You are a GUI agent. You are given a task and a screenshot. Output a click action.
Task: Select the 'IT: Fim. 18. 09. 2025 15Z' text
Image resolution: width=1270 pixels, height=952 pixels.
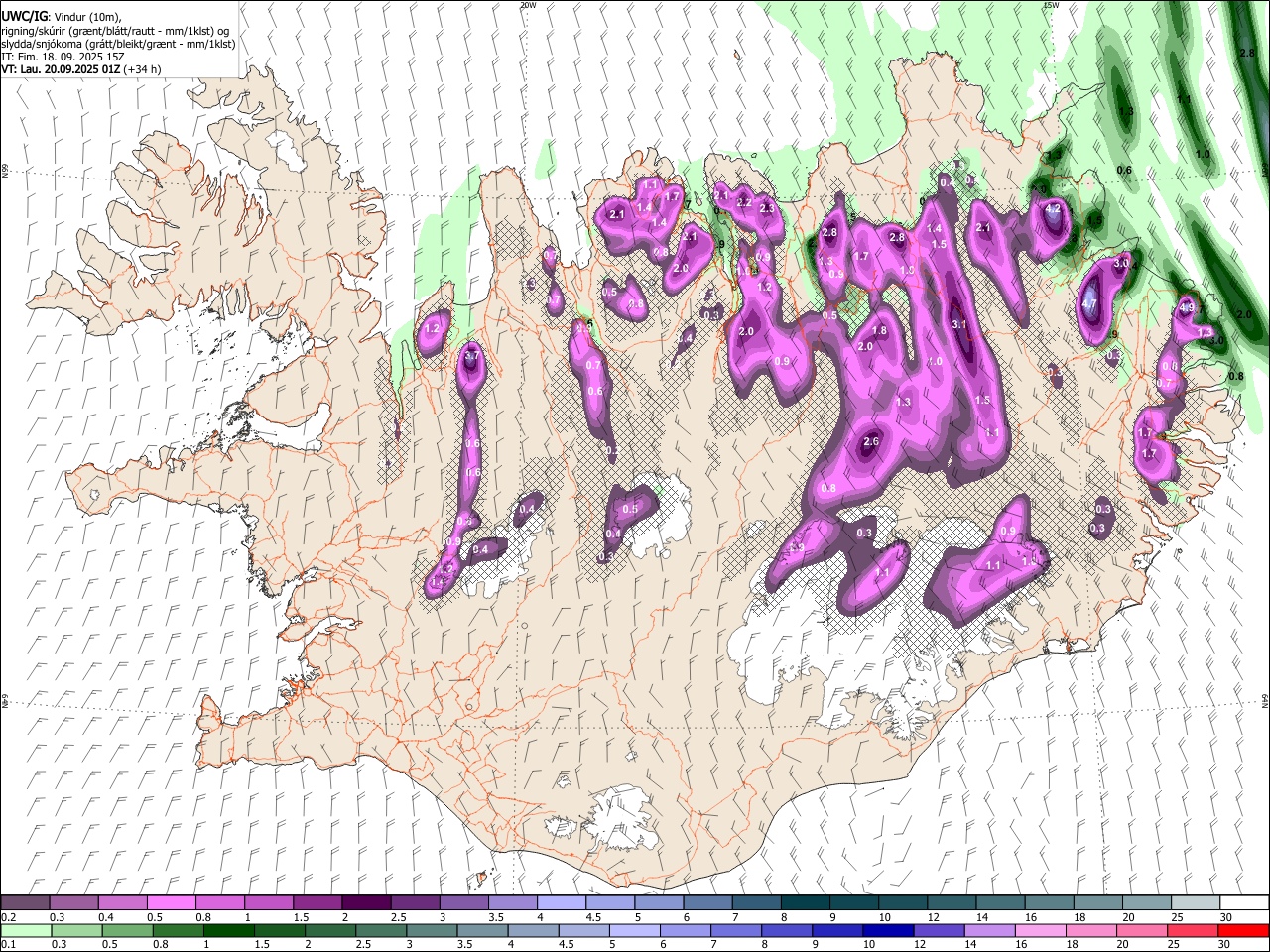[63, 58]
